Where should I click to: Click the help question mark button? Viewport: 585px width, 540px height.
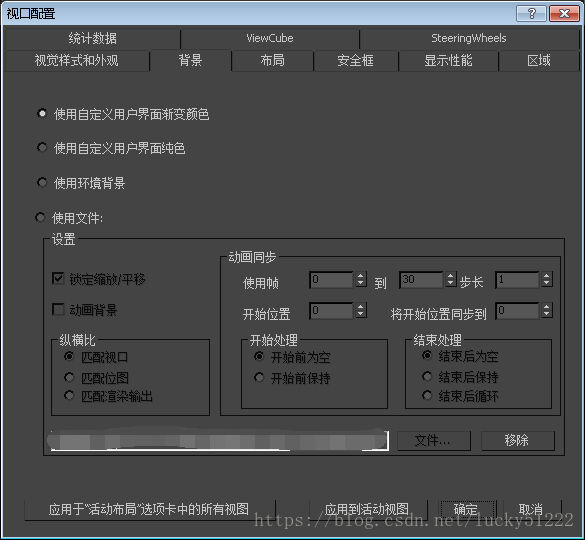click(x=531, y=14)
